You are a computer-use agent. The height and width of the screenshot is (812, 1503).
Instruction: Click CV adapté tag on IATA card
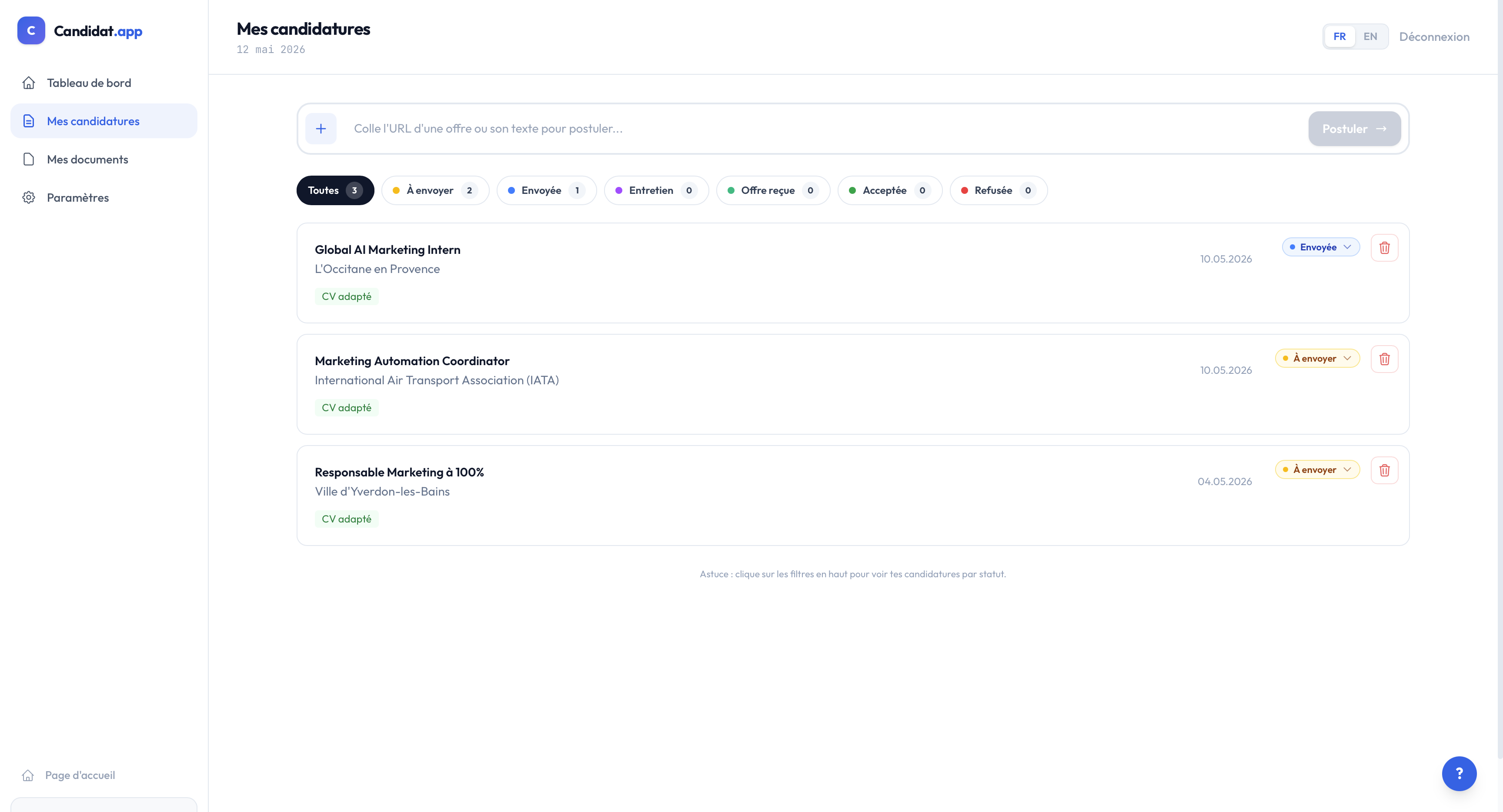point(347,408)
